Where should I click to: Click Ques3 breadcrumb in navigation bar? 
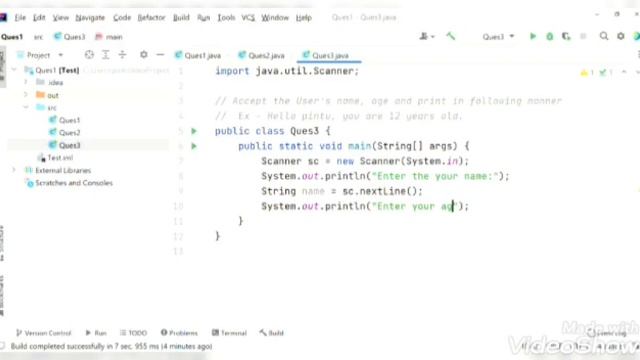(69, 37)
